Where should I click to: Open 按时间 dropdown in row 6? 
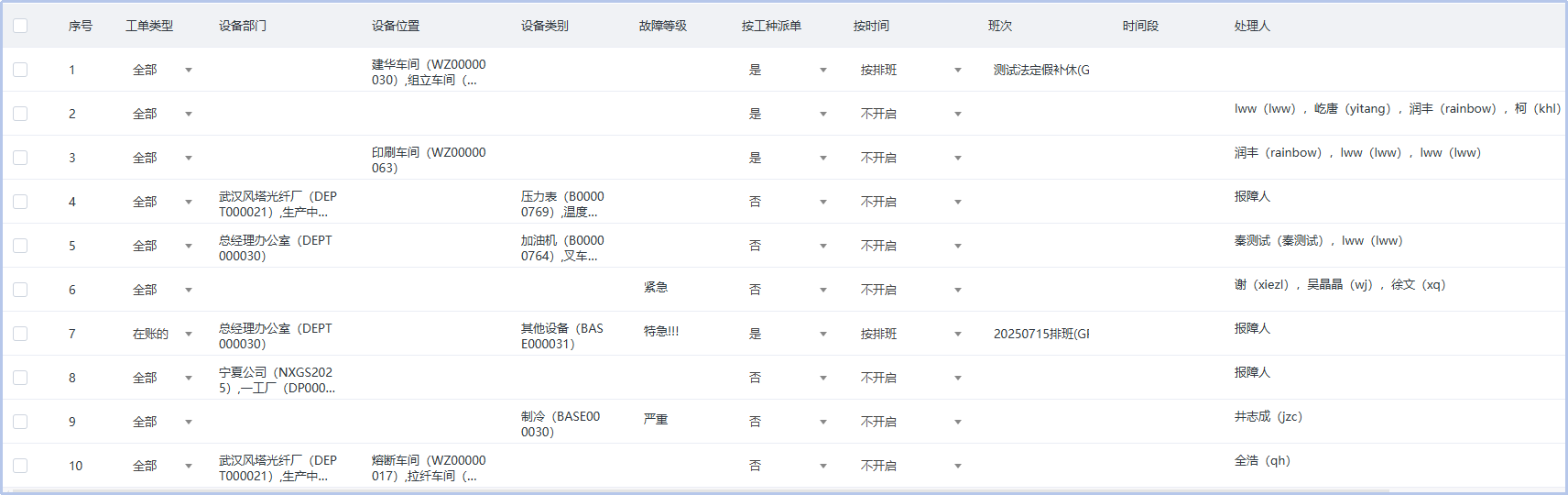tap(911, 290)
